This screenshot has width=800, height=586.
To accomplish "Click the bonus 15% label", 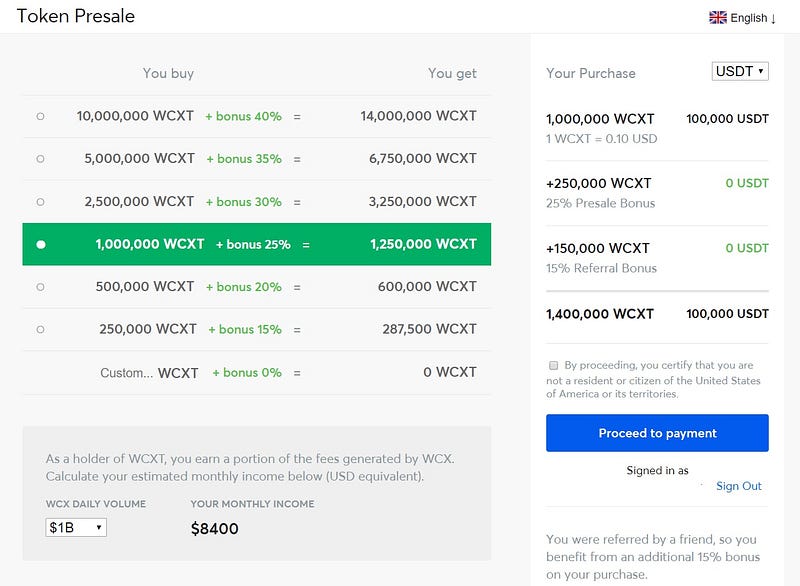I will 245,329.
